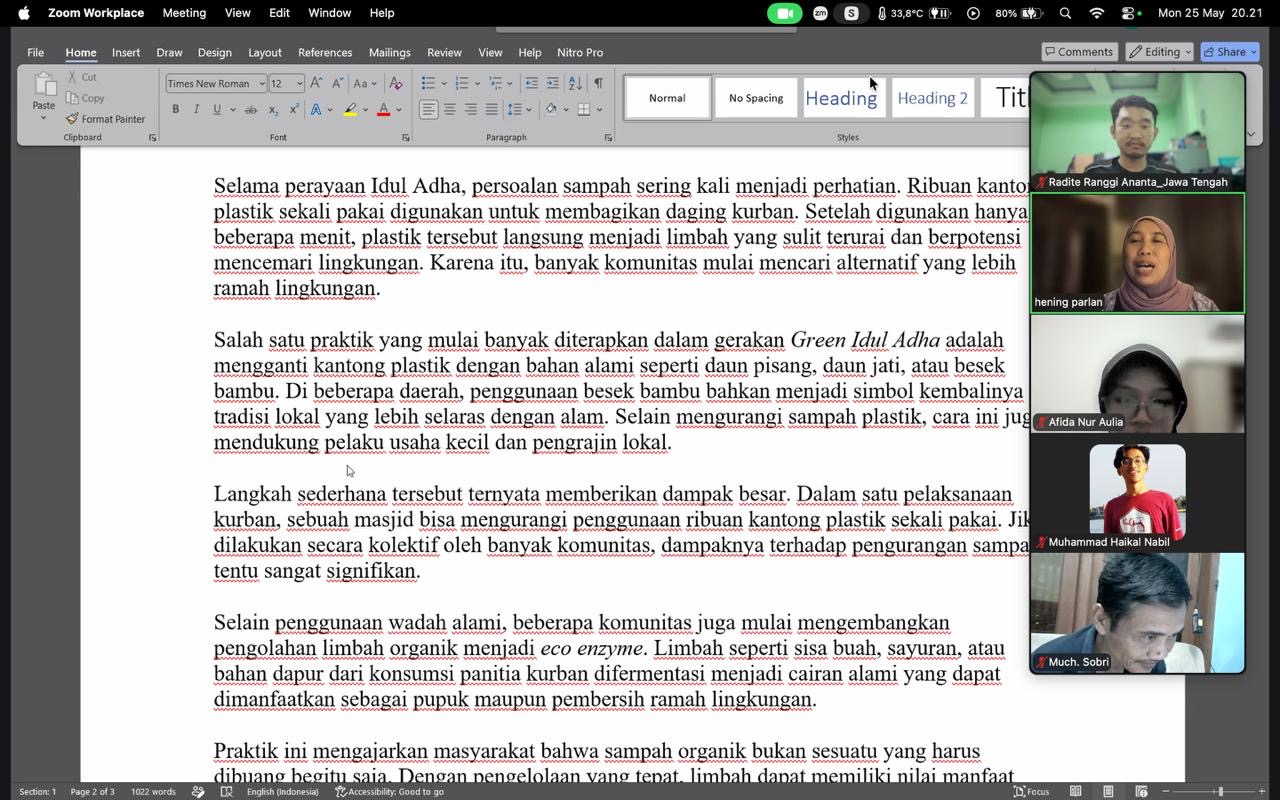Decrease font size with Shrink Font icon
Image resolution: width=1280 pixels, height=800 pixels.
pos(337,84)
